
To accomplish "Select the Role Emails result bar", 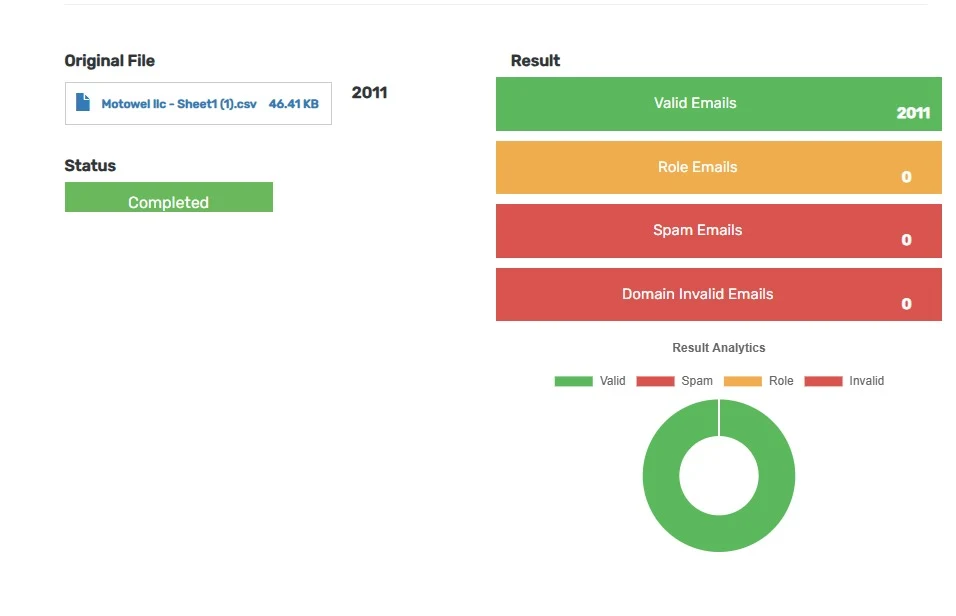I will pyautogui.click(x=719, y=168).
